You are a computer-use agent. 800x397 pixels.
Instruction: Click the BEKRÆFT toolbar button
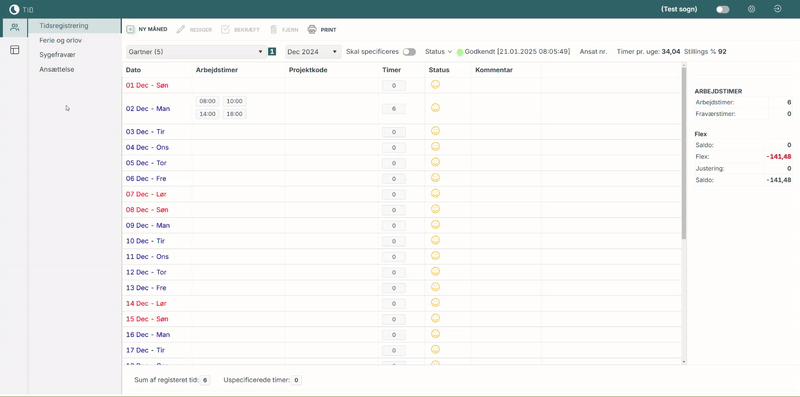point(240,30)
